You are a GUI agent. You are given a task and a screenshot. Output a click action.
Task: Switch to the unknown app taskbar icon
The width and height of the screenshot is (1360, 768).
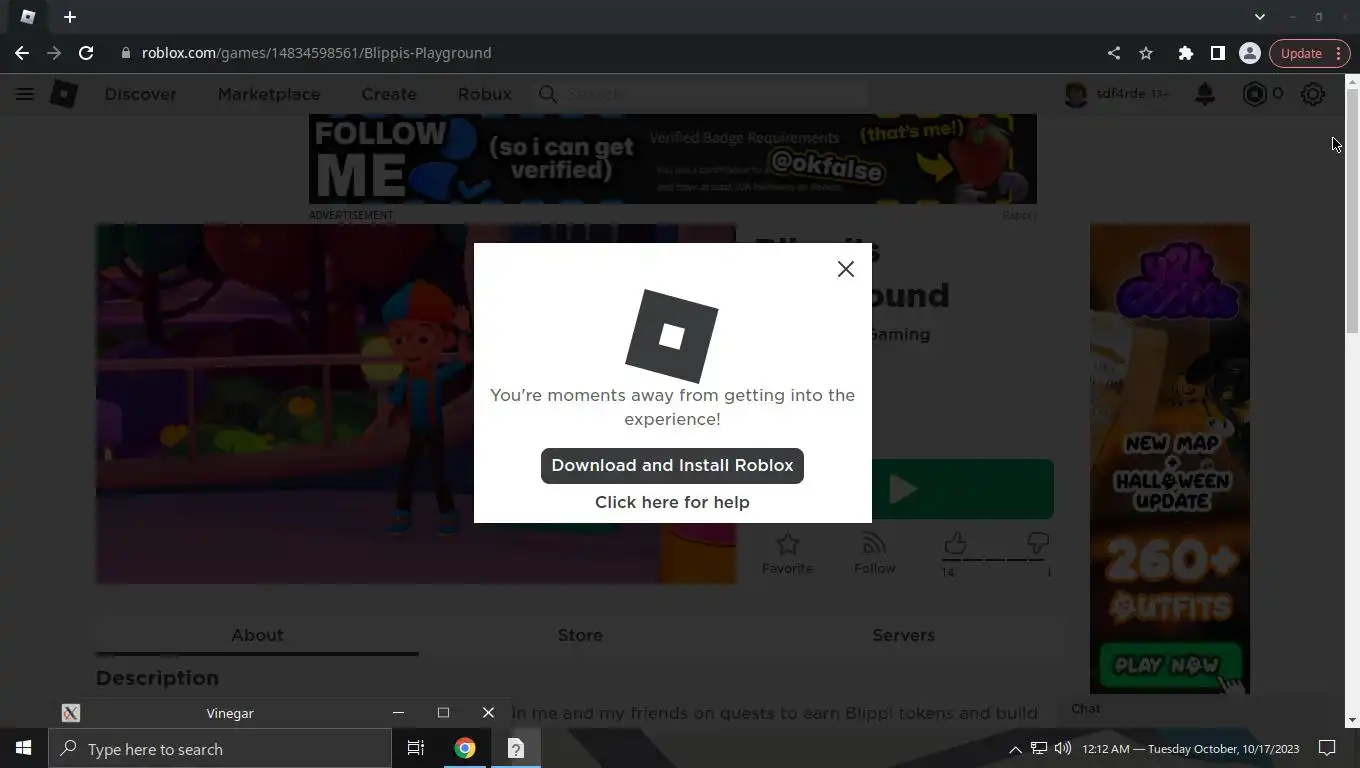[x=516, y=748]
